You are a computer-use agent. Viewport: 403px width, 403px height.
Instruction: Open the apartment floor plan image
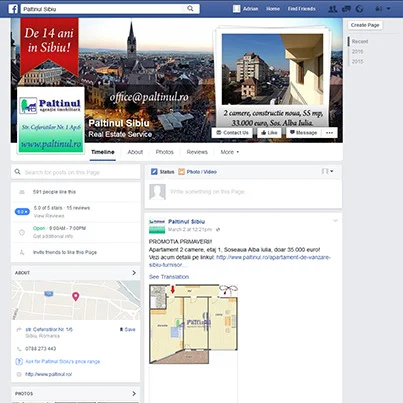pyautogui.click(x=194, y=324)
